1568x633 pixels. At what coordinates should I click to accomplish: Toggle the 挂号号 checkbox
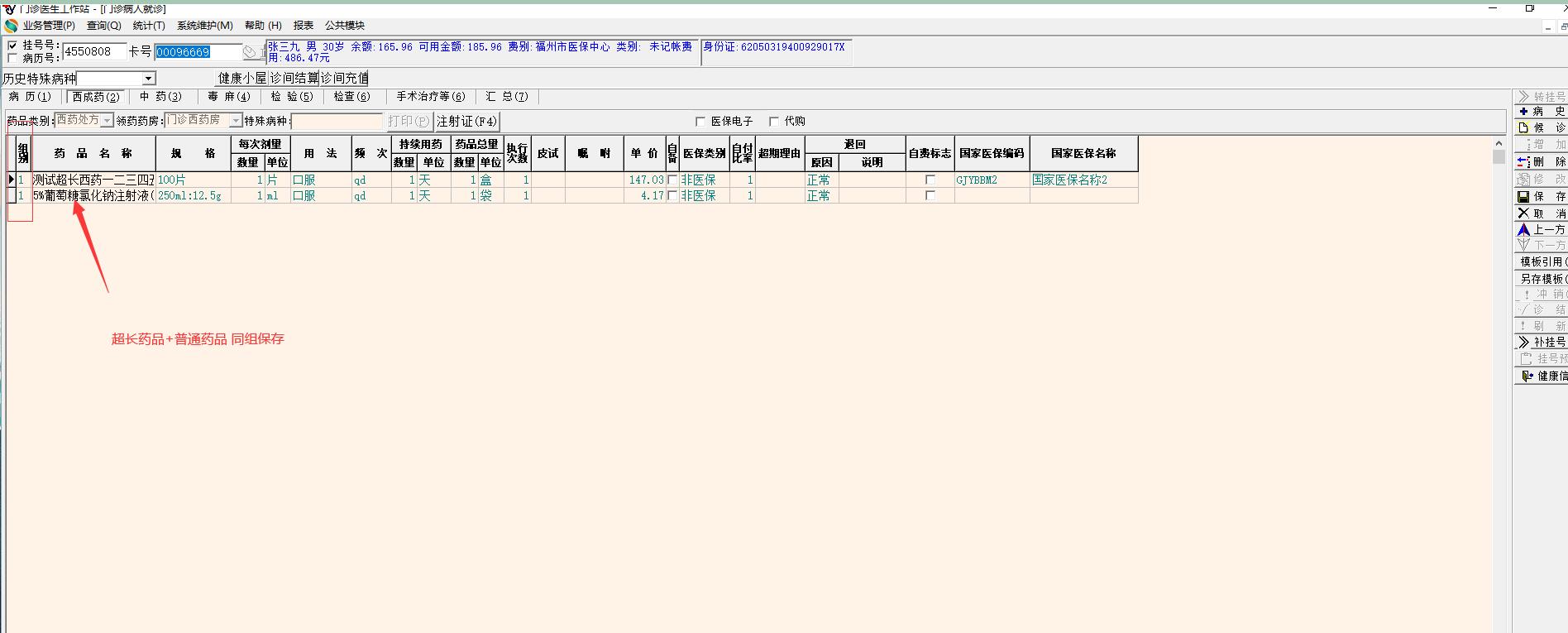click(12, 46)
